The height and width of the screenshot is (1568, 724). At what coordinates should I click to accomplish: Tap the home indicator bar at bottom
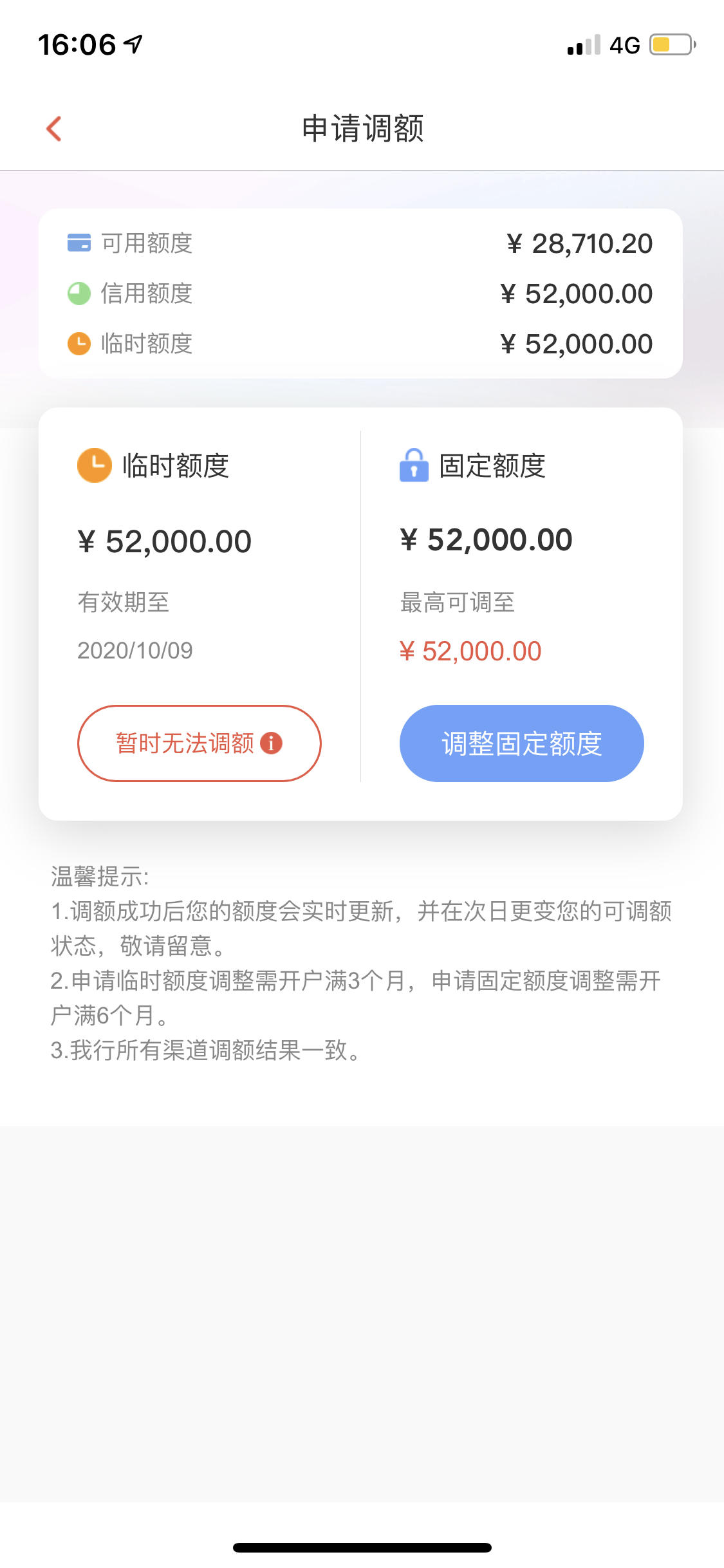click(362, 1547)
